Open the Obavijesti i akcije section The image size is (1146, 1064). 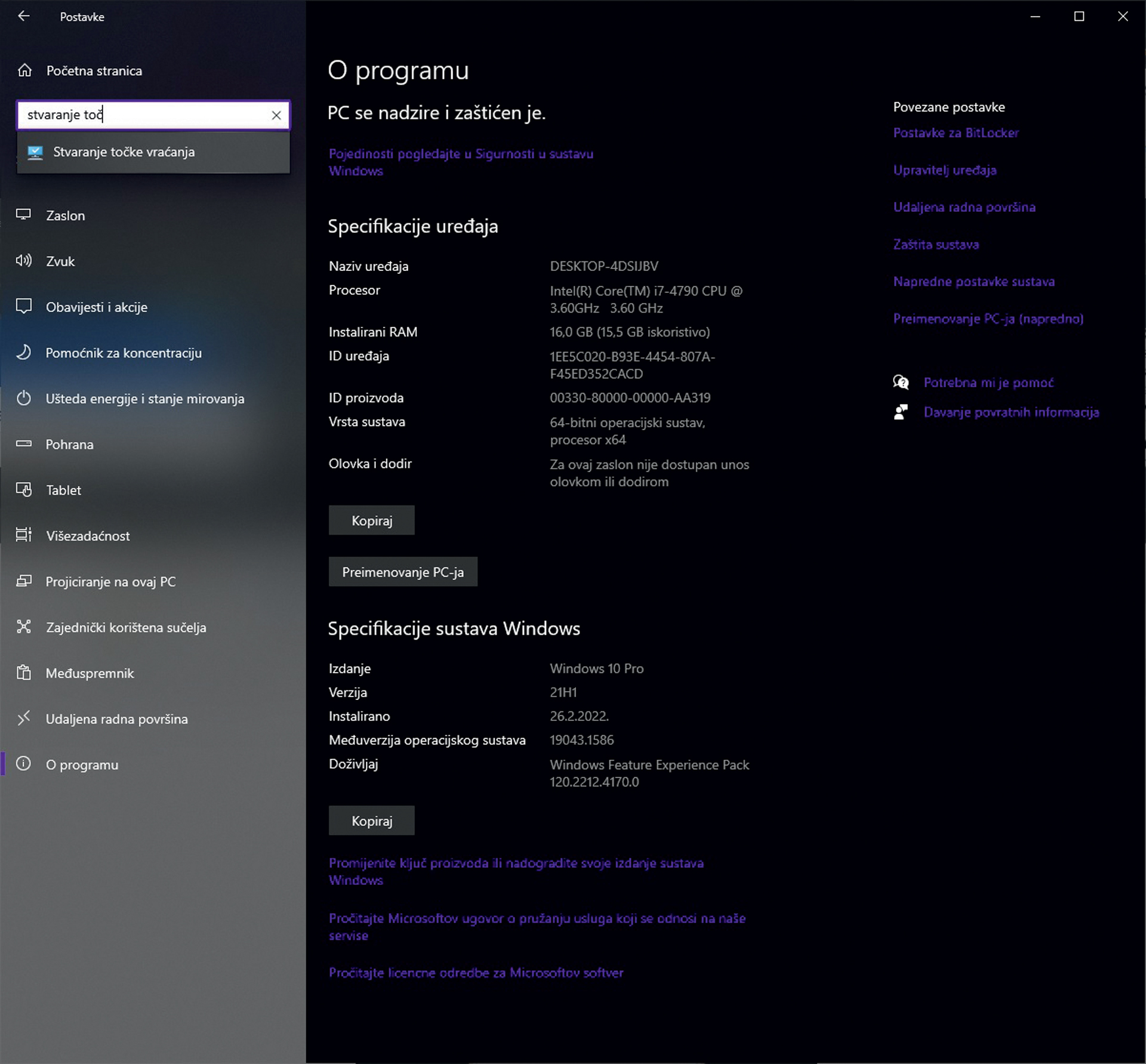pos(97,307)
